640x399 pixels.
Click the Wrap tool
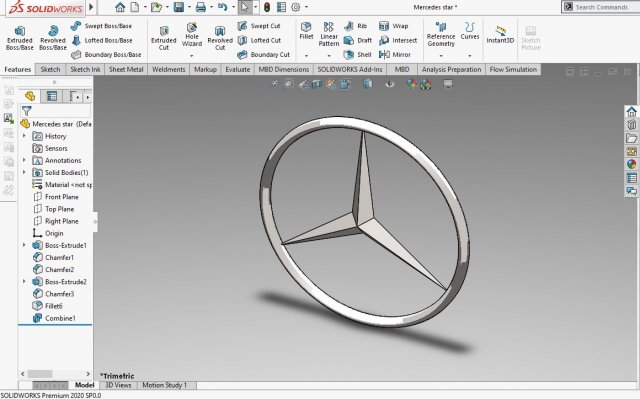(x=393, y=26)
